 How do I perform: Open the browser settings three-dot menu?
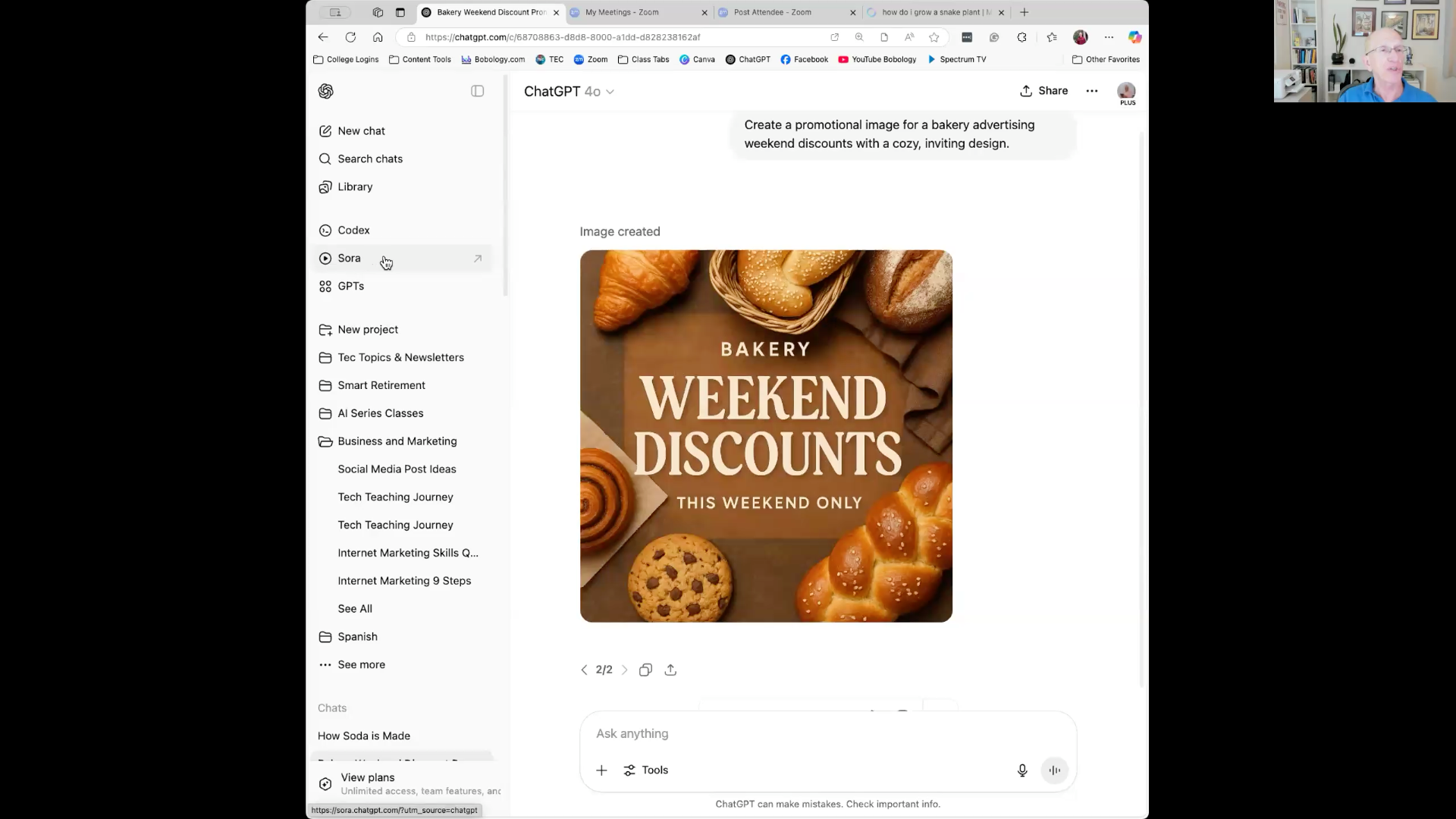tap(1109, 37)
